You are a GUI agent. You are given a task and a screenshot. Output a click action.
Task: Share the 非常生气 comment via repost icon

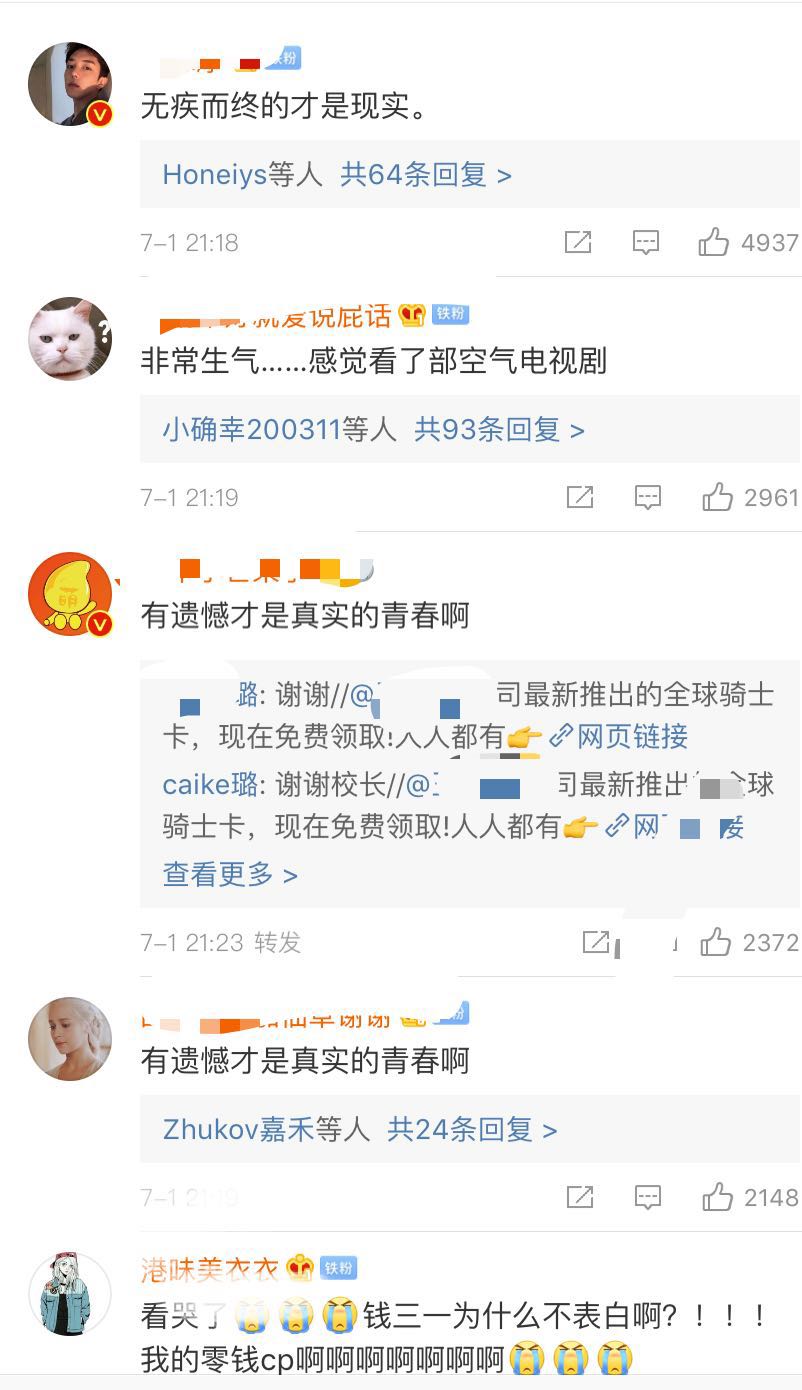580,497
